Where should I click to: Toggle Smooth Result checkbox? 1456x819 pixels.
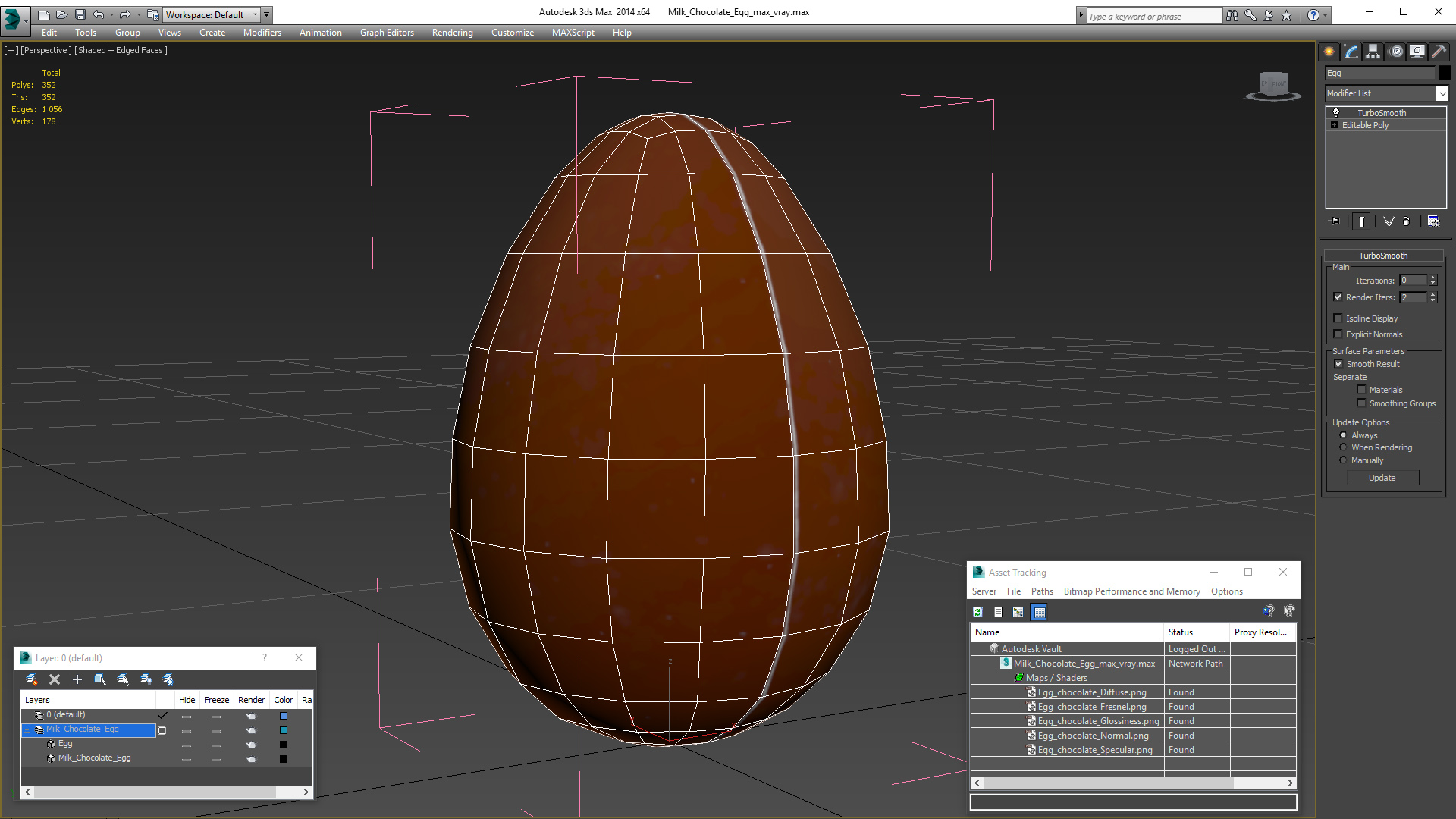point(1339,364)
